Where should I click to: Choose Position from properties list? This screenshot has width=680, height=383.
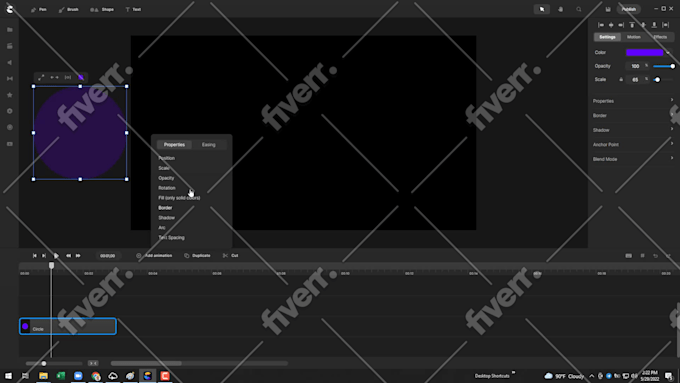click(x=167, y=158)
